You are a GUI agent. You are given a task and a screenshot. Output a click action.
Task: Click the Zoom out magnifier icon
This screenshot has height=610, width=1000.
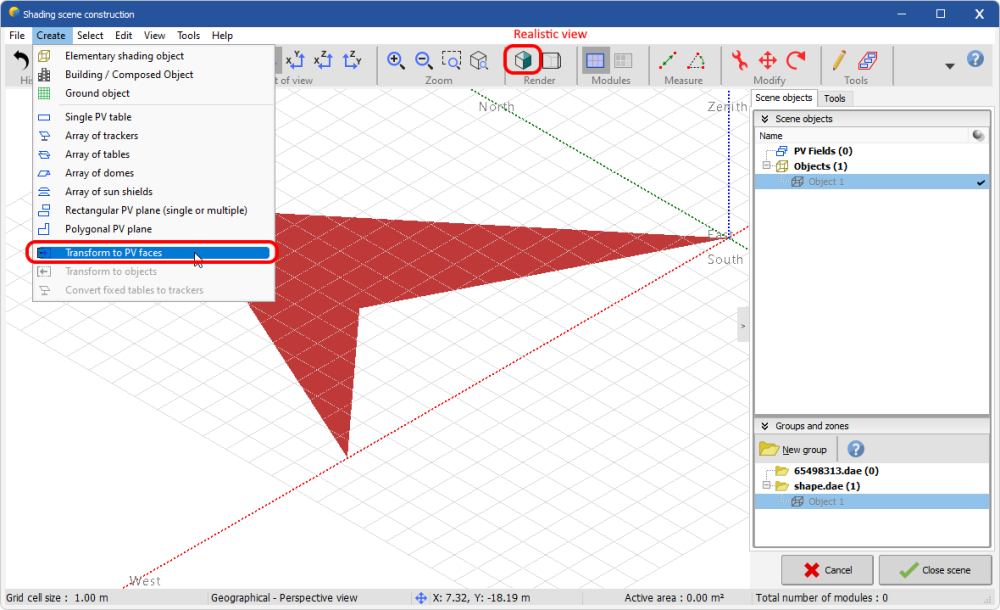coord(423,60)
